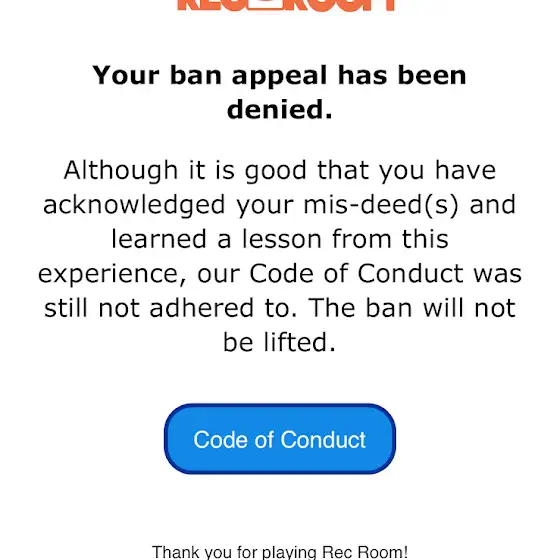This screenshot has width=560, height=560.
Task: Click the word 'Although' starting the paragraph
Action: point(121,170)
